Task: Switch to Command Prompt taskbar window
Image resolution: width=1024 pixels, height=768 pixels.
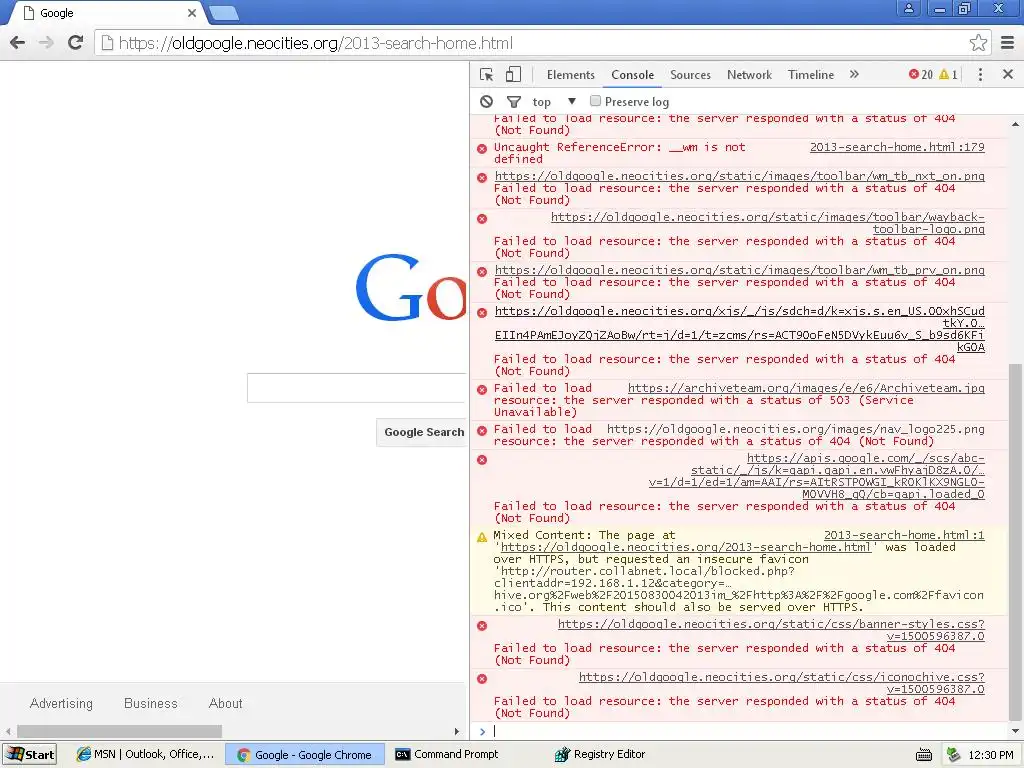Action: click(x=447, y=754)
